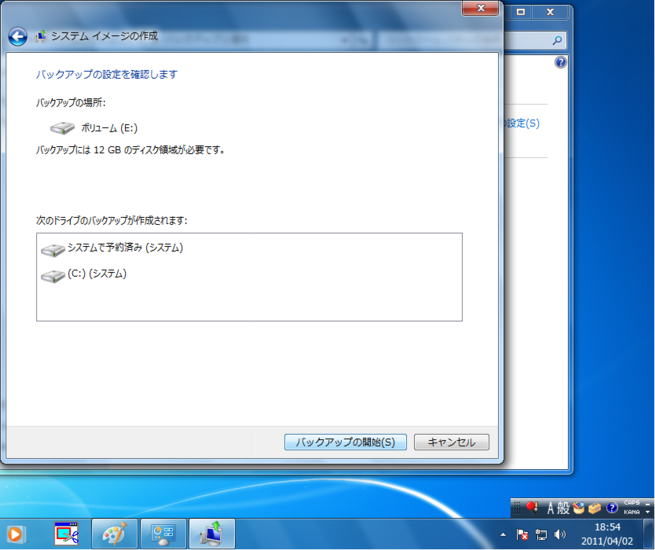Image resolution: width=655 pixels, height=550 pixels.
Task: Open IME help question icon
Action: tap(612, 508)
